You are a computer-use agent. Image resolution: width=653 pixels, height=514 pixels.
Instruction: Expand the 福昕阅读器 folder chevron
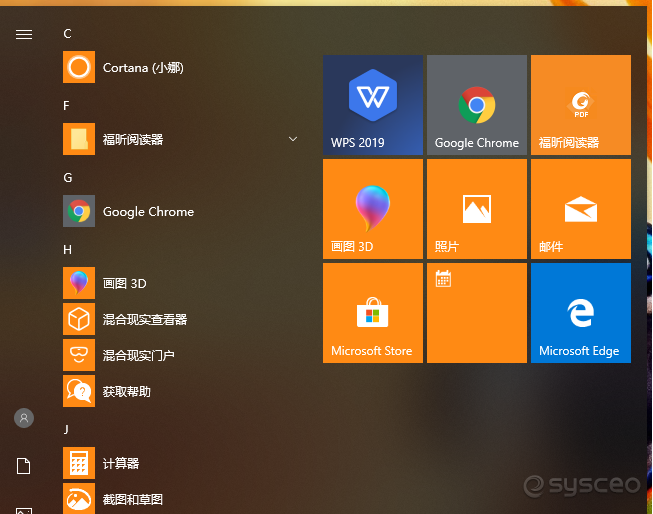point(293,139)
